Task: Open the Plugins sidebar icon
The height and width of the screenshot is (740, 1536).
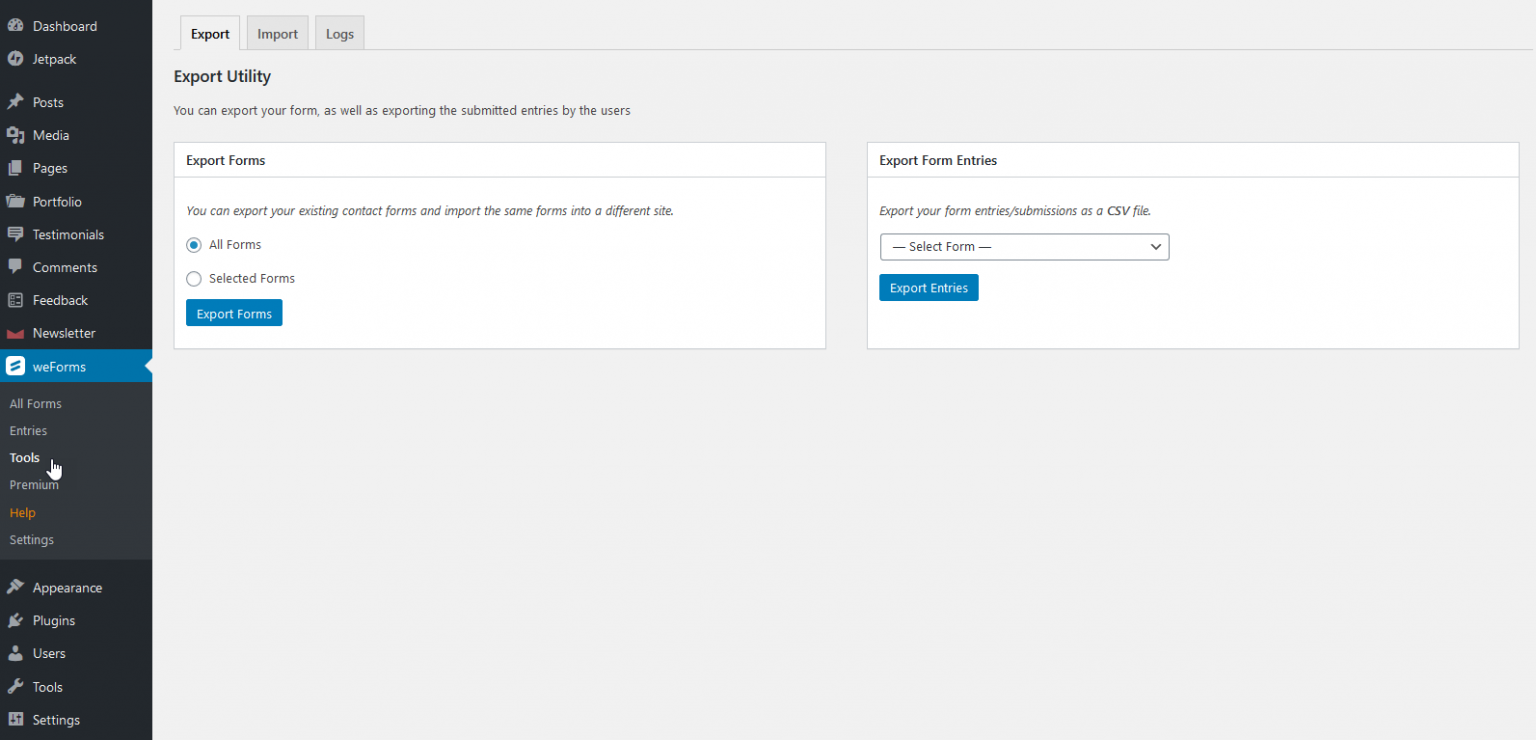Action: (16, 620)
